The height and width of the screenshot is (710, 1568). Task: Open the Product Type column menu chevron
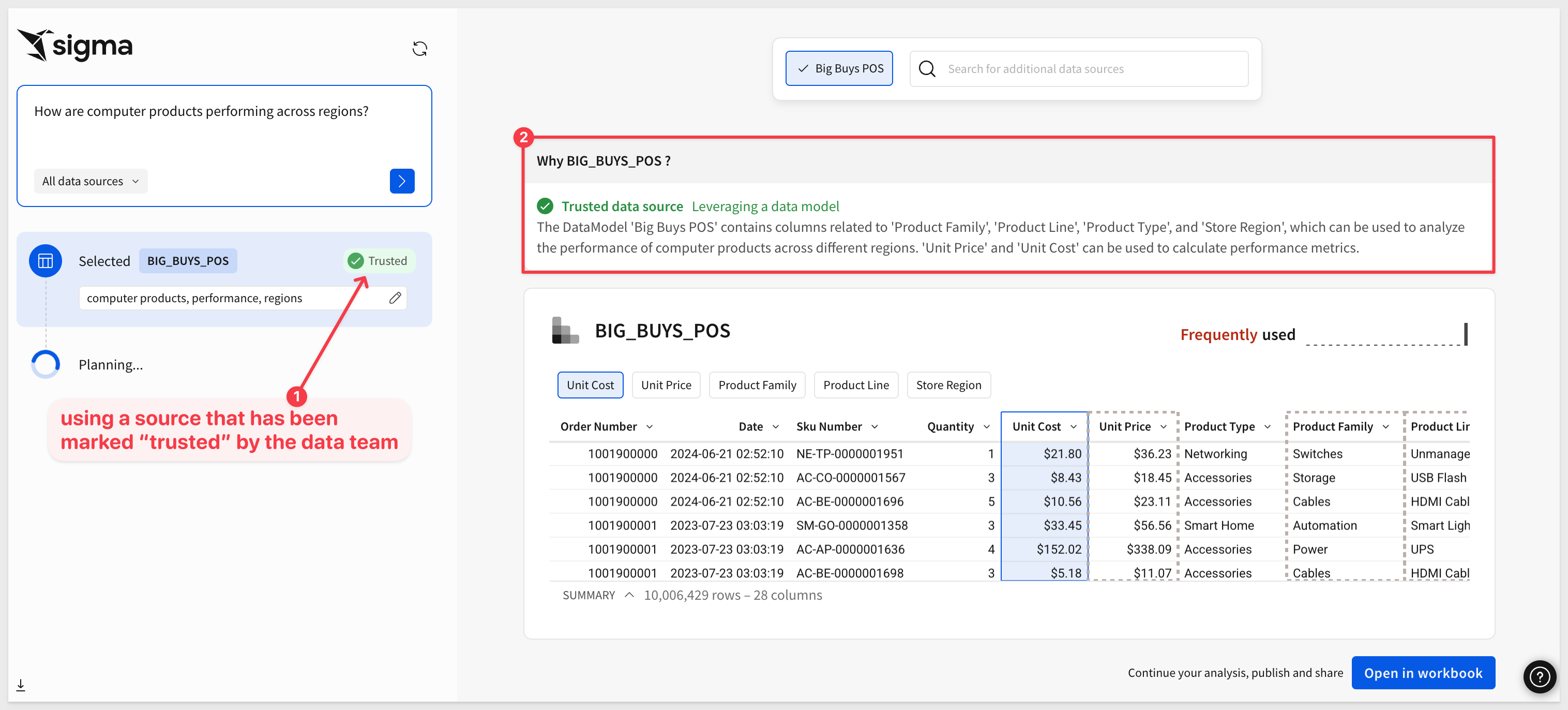[x=1268, y=426]
